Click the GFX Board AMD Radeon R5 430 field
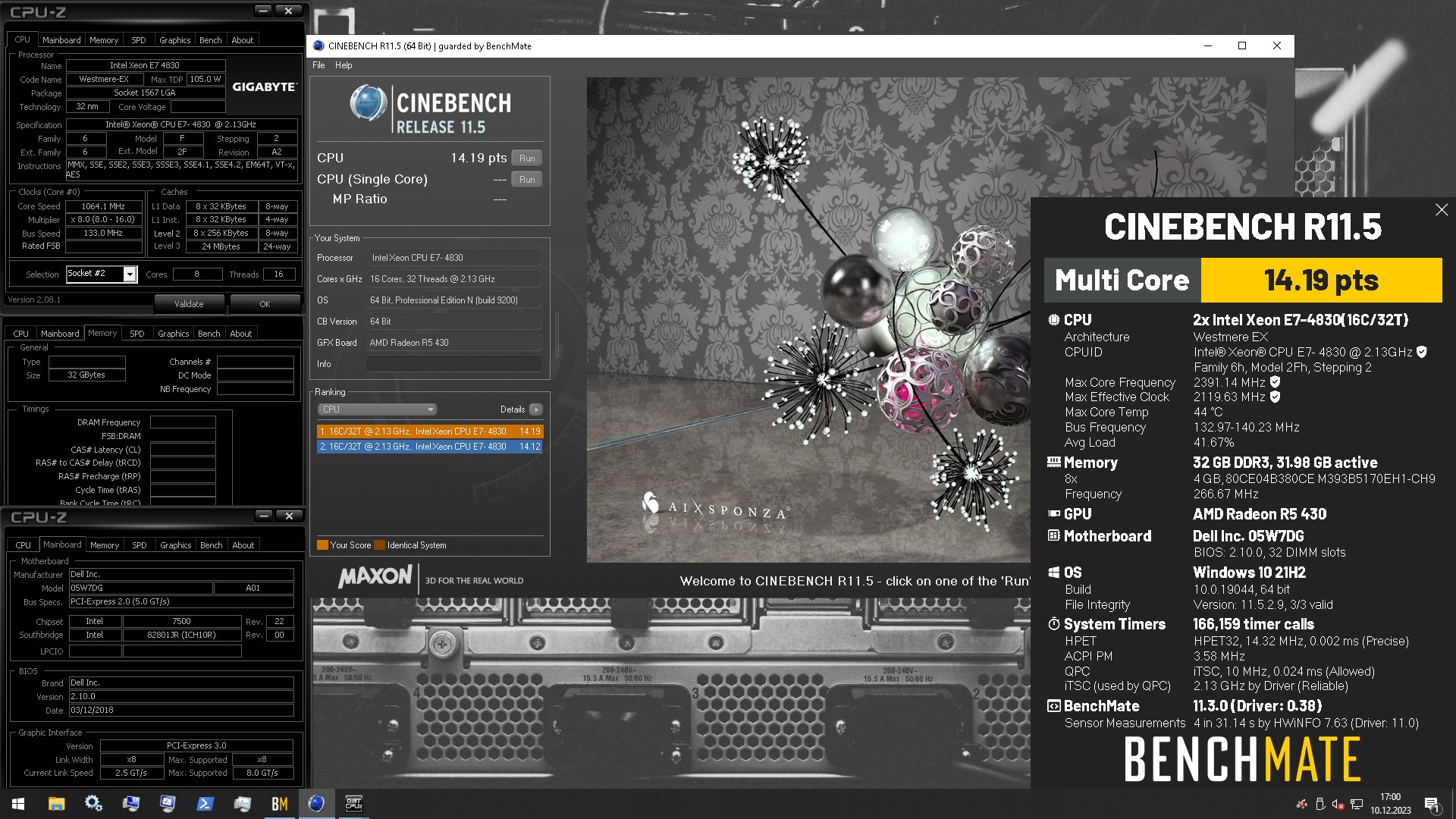This screenshot has width=1456, height=819. click(454, 343)
